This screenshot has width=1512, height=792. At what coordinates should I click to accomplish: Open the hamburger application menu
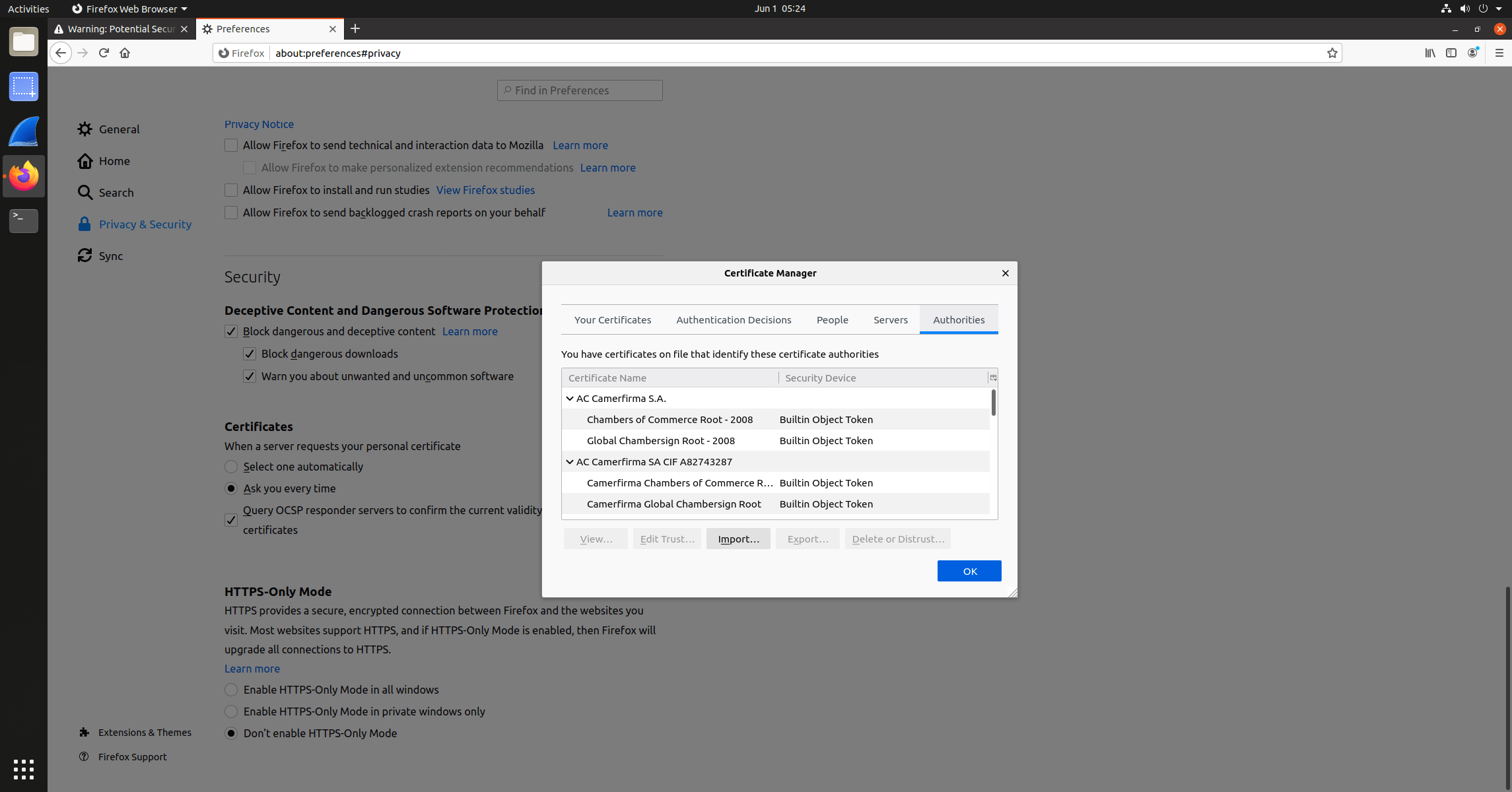coord(1499,53)
